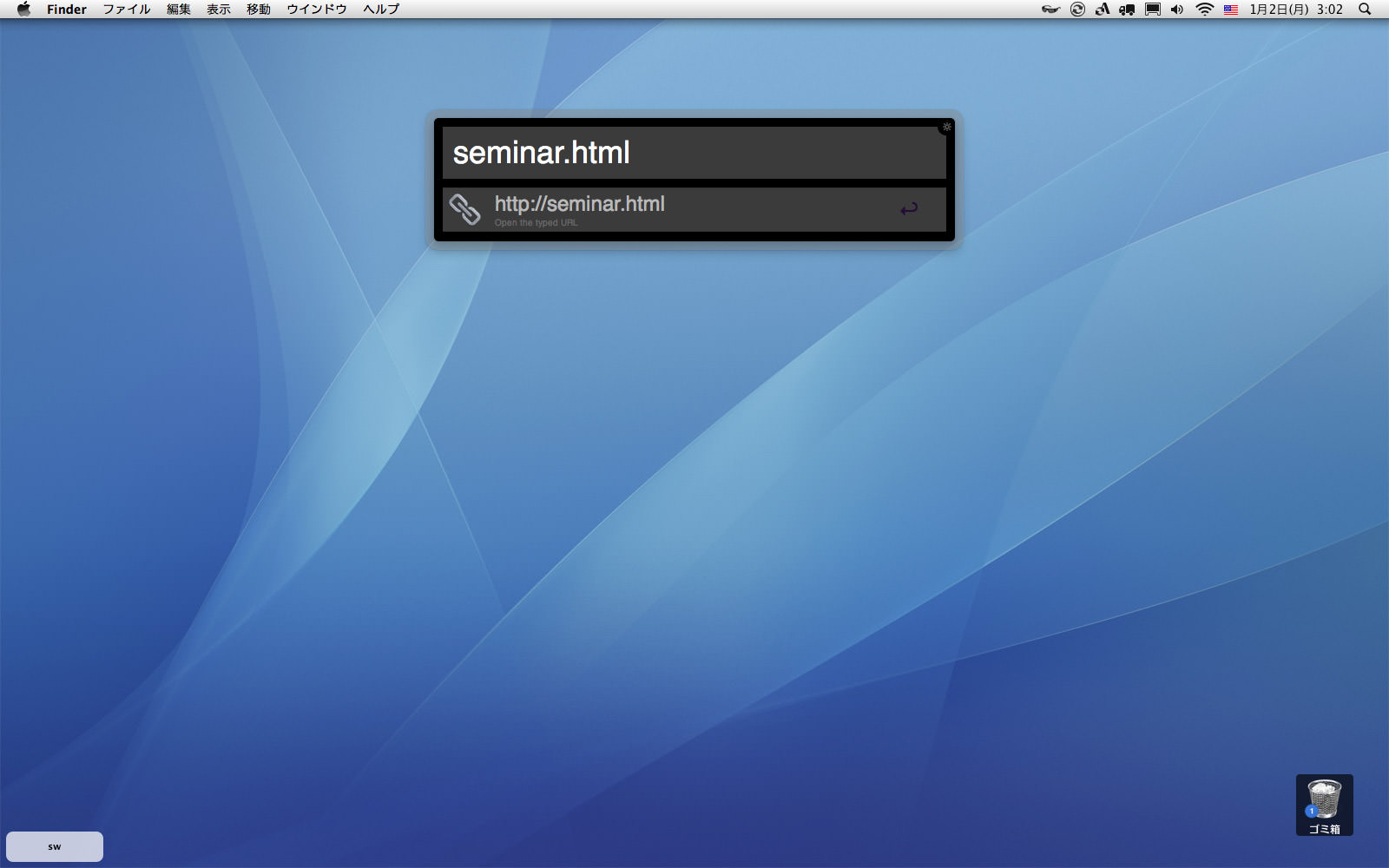Open the ファイル menu

pos(127,10)
